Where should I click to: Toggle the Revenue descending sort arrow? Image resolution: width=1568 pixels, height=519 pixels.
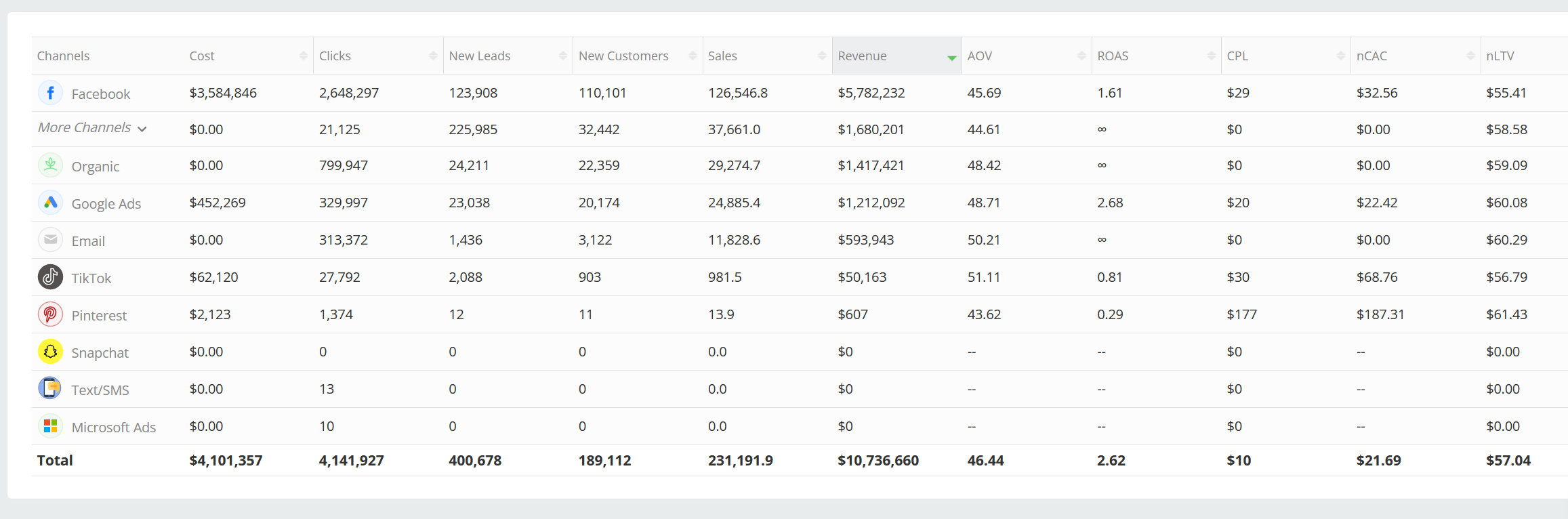(951, 58)
